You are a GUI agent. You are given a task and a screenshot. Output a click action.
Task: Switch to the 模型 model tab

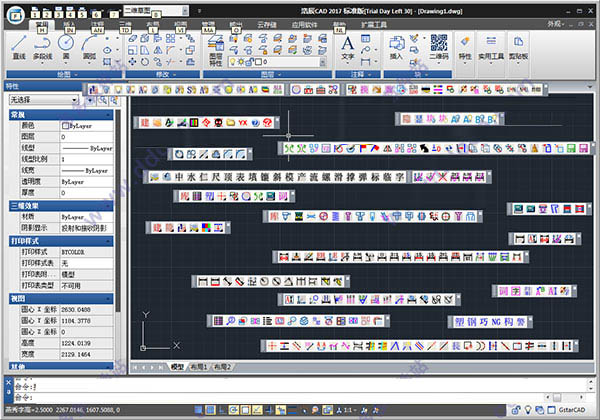click(x=177, y=367)
